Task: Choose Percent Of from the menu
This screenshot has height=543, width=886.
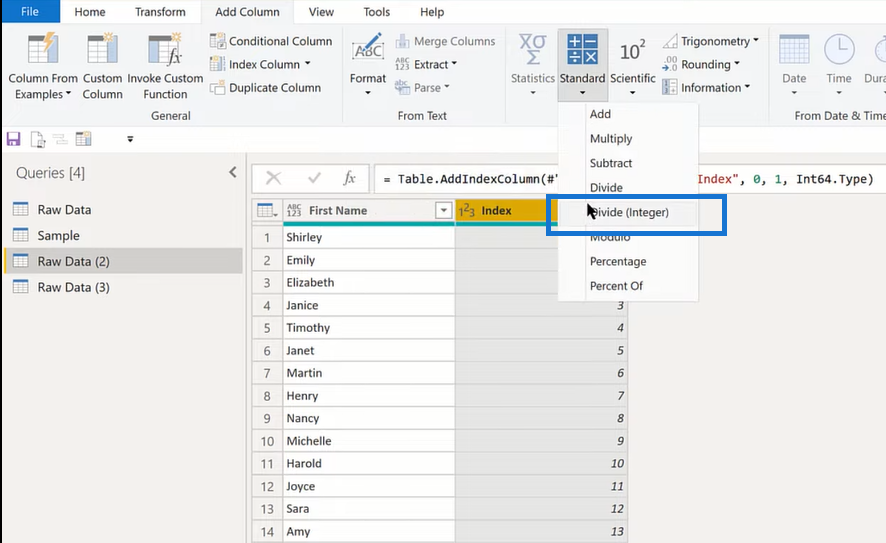Action: click(x=628, y=286)
